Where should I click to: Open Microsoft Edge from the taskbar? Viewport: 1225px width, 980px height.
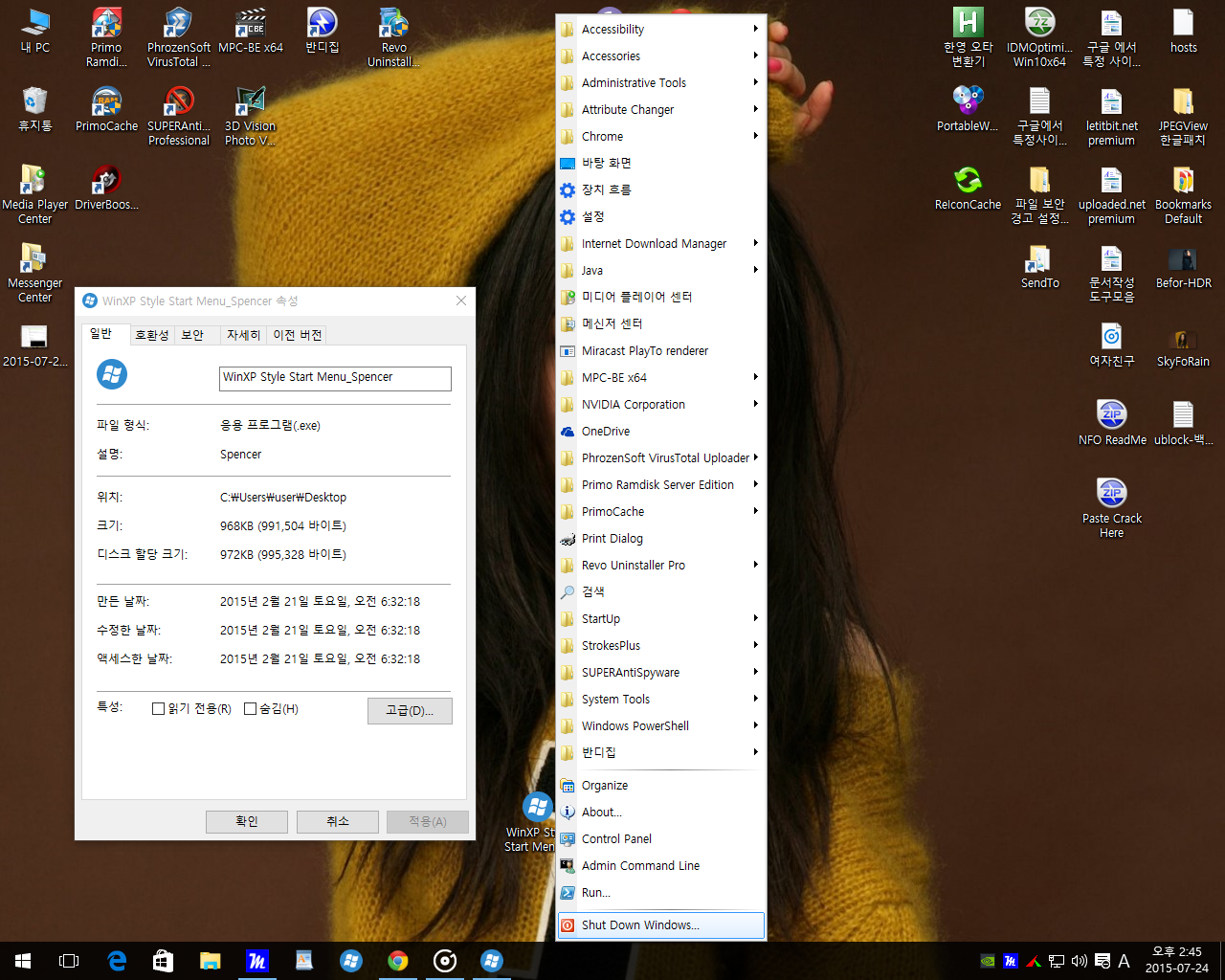(x=117, y=961)
